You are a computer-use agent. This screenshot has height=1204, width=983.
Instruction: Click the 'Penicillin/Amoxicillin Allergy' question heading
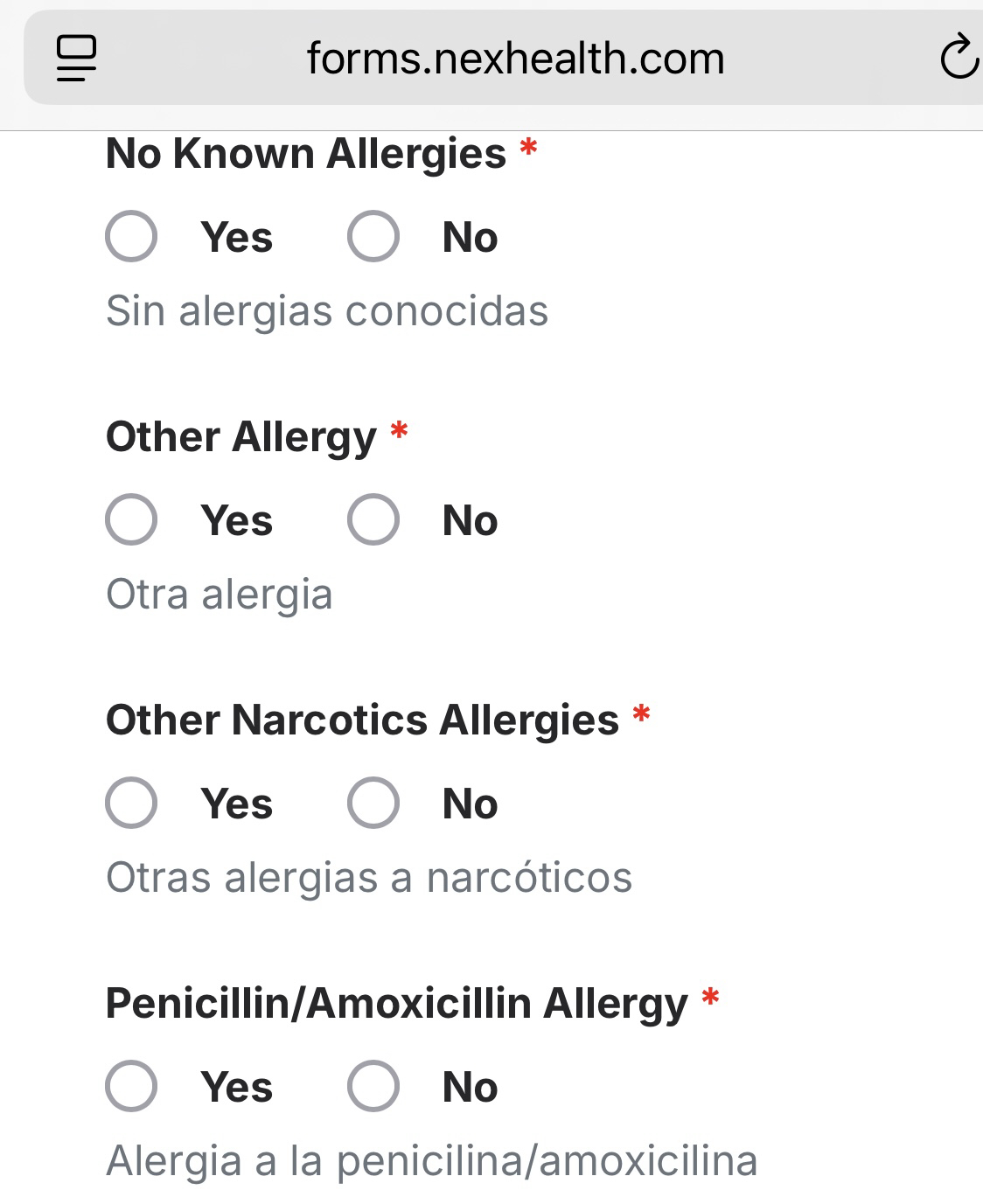click(396, 1004)
